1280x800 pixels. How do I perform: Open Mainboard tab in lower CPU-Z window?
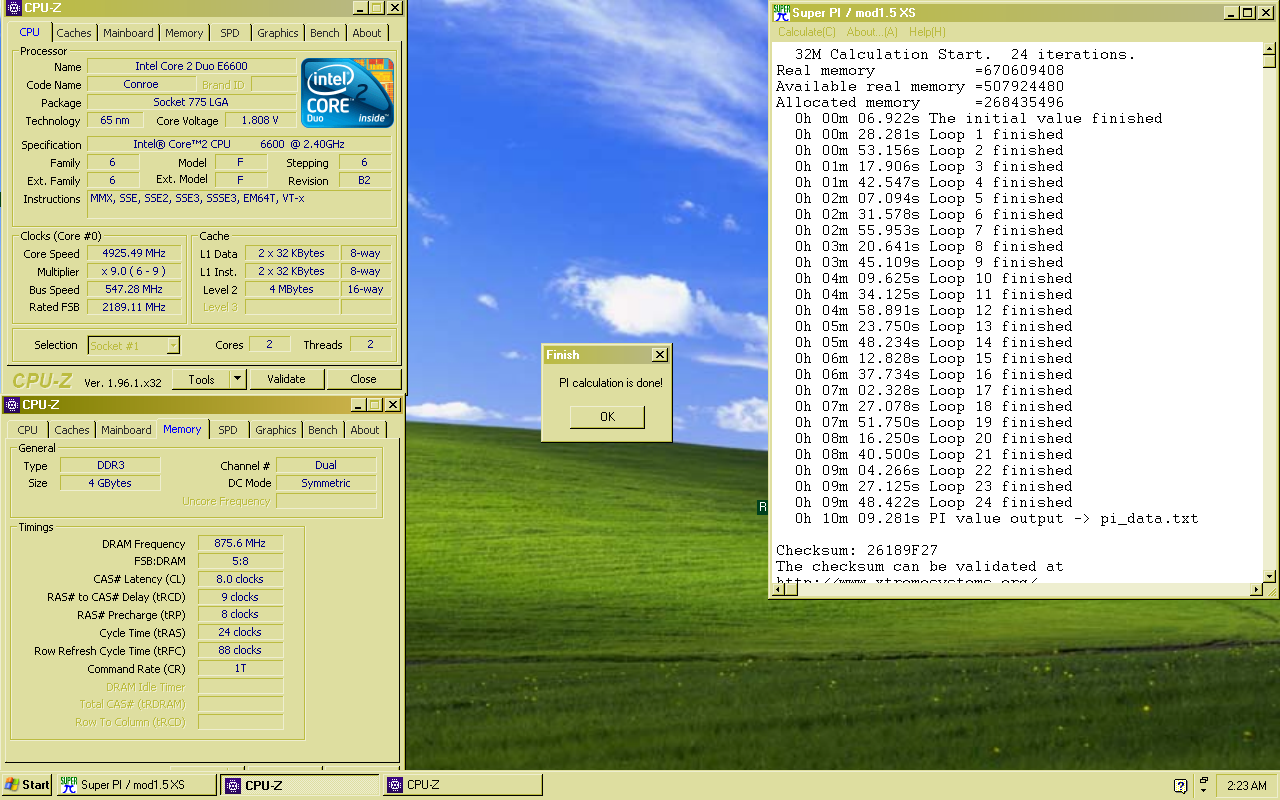click(127, 430)
